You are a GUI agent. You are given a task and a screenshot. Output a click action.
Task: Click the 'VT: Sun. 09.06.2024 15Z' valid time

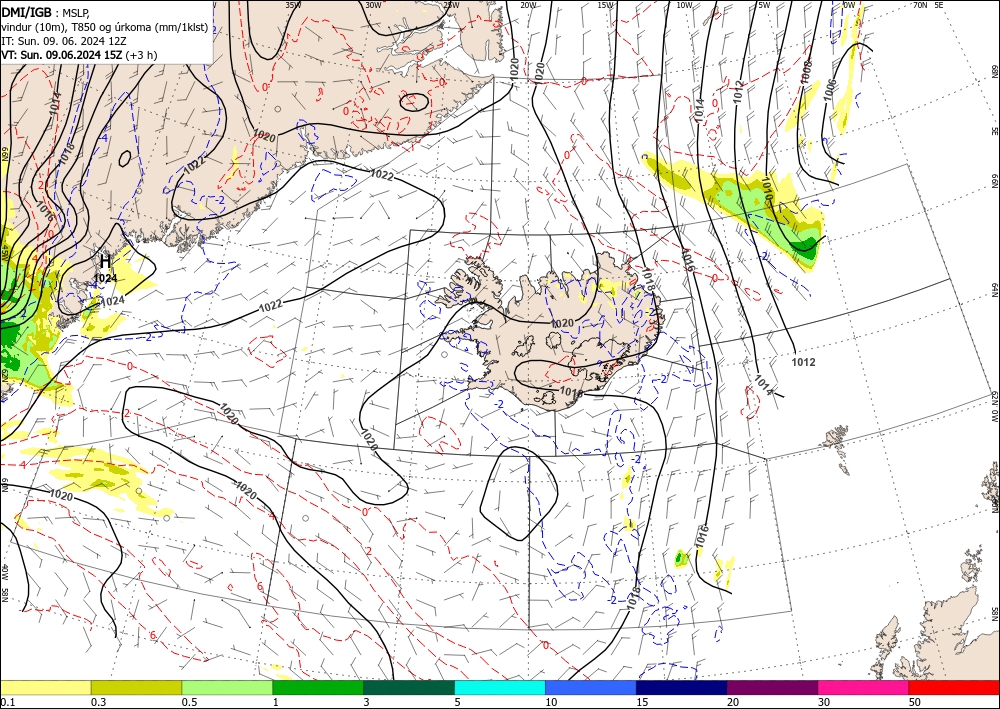coord(62,55)
